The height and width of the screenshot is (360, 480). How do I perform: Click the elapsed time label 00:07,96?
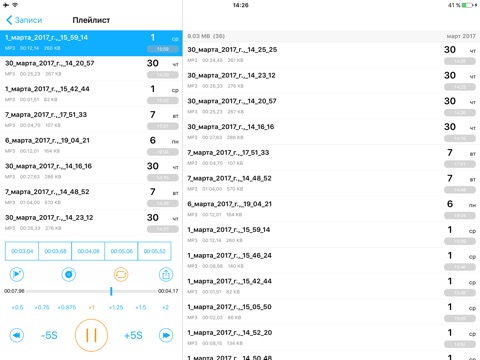(x=14, y=291)
